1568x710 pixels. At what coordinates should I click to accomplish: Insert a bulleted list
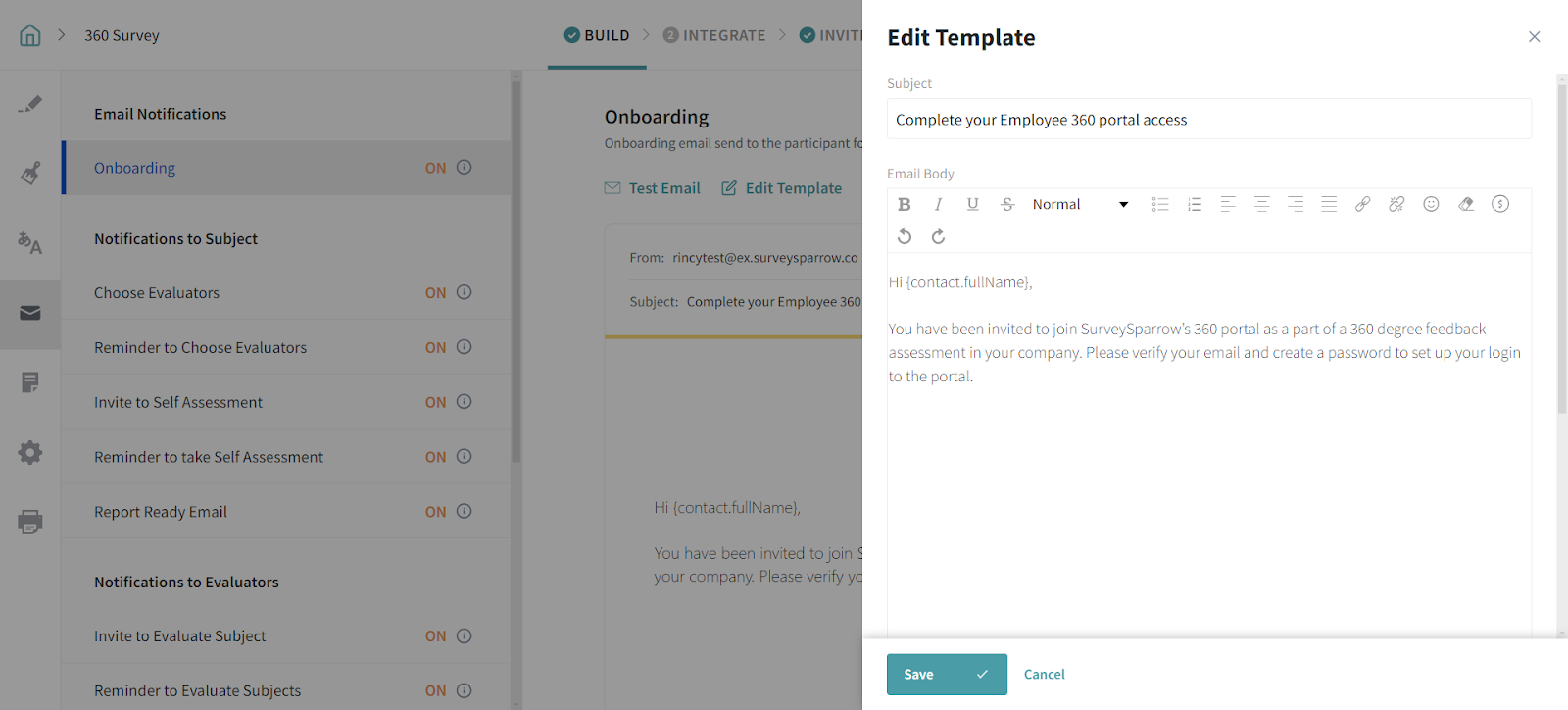(1160, 204)
